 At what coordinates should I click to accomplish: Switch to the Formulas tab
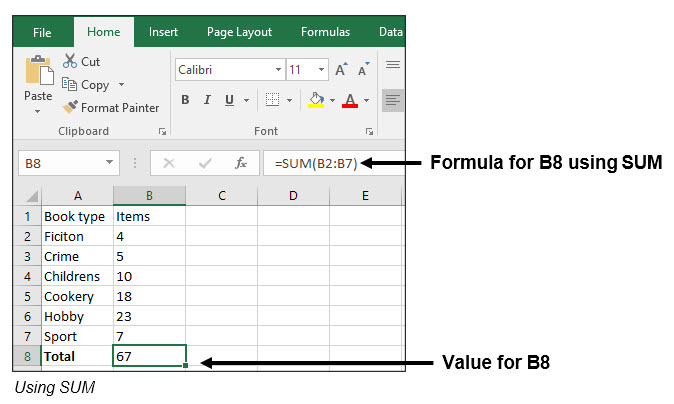[x=325, y=32]
